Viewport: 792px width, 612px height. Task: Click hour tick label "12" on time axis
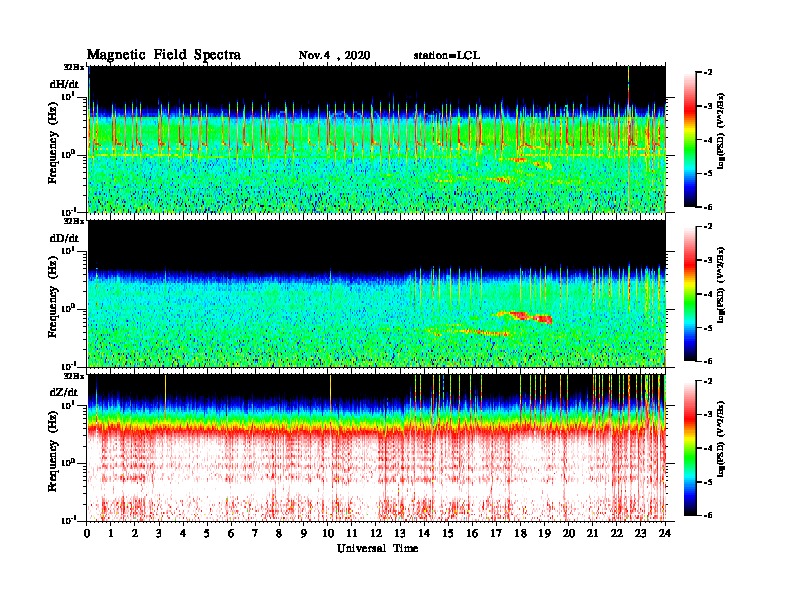[x=376, y=533]
